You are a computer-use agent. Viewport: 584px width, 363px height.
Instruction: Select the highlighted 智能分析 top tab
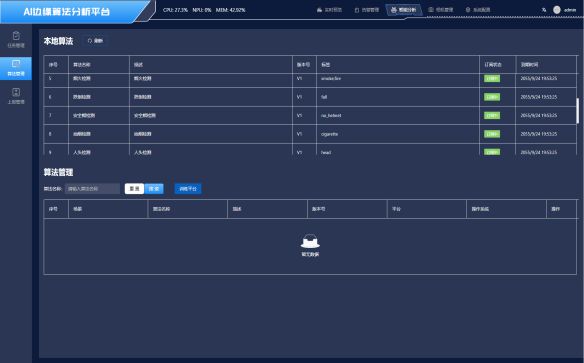point(403,10)
